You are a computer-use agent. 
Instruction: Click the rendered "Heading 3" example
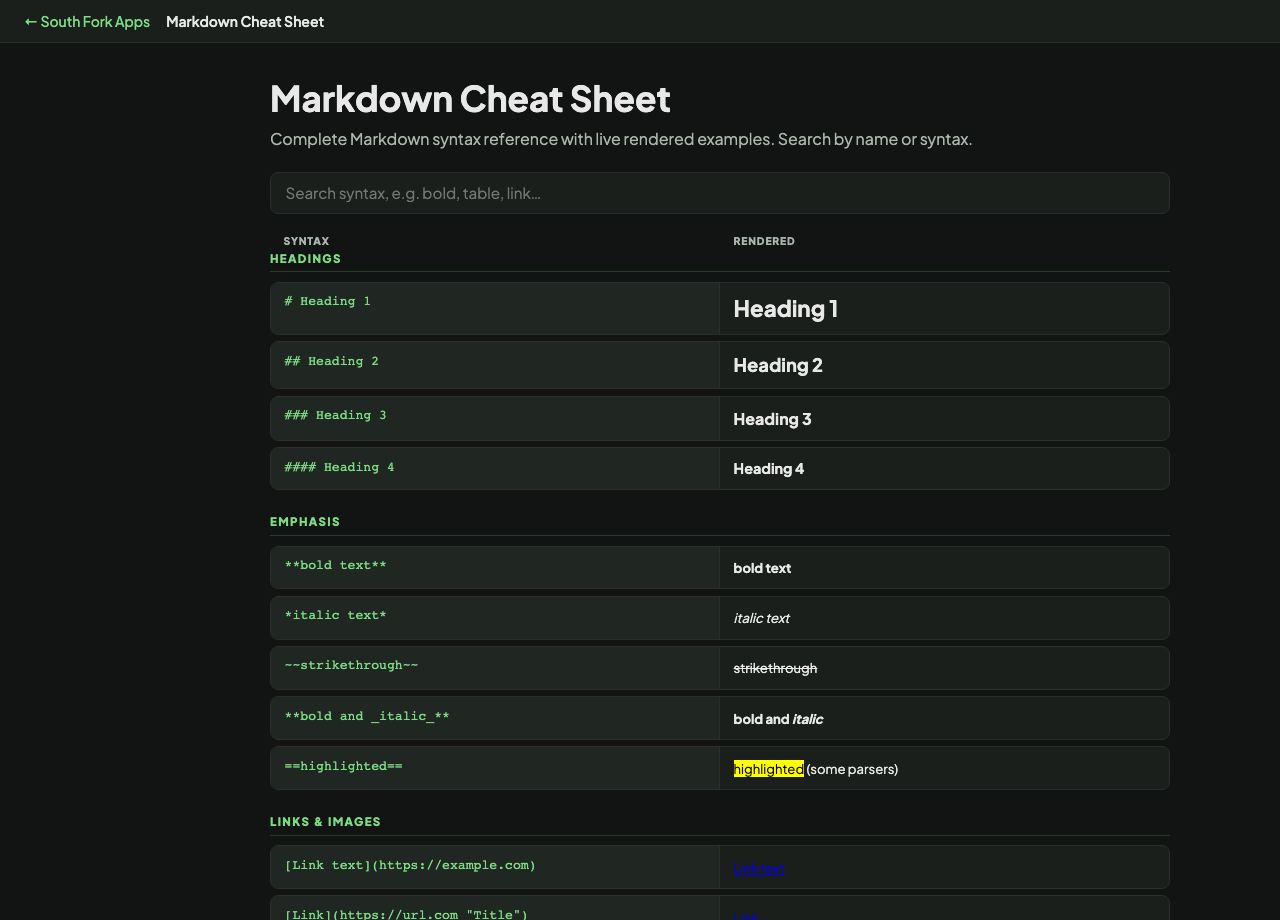coord(772,419)
